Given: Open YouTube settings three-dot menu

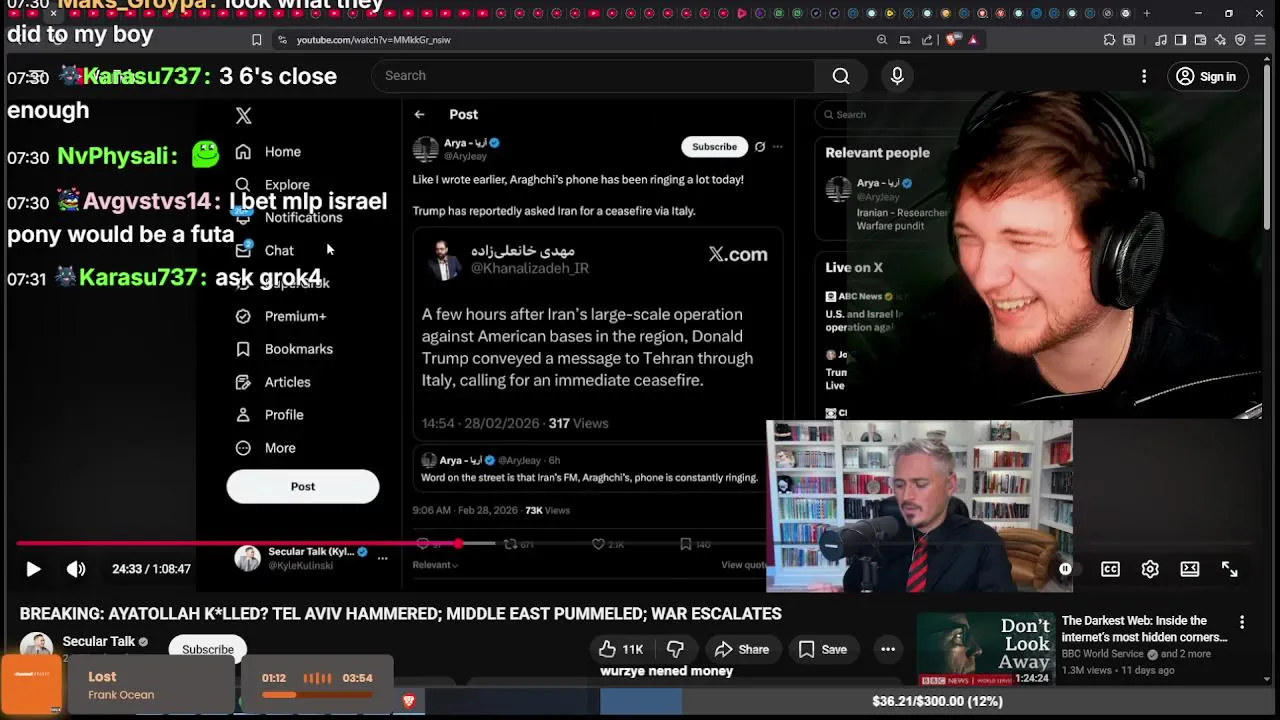Looking at the screenshot, I should pos(1144,76).
